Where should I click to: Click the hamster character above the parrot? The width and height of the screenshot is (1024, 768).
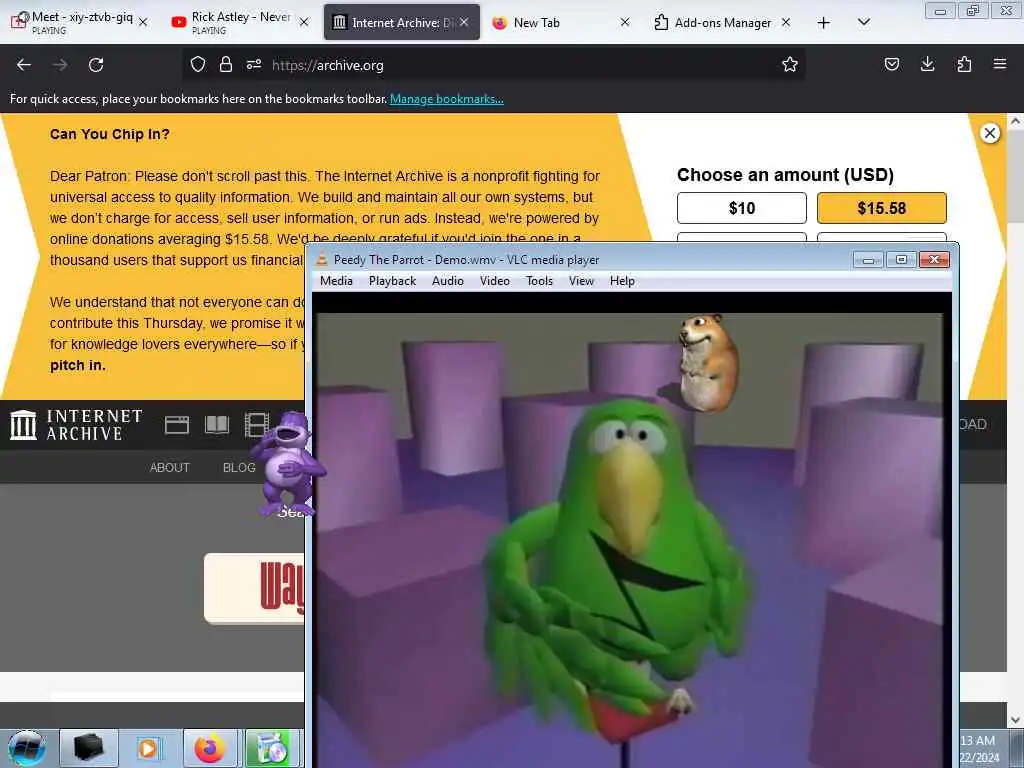pos(709,364)
